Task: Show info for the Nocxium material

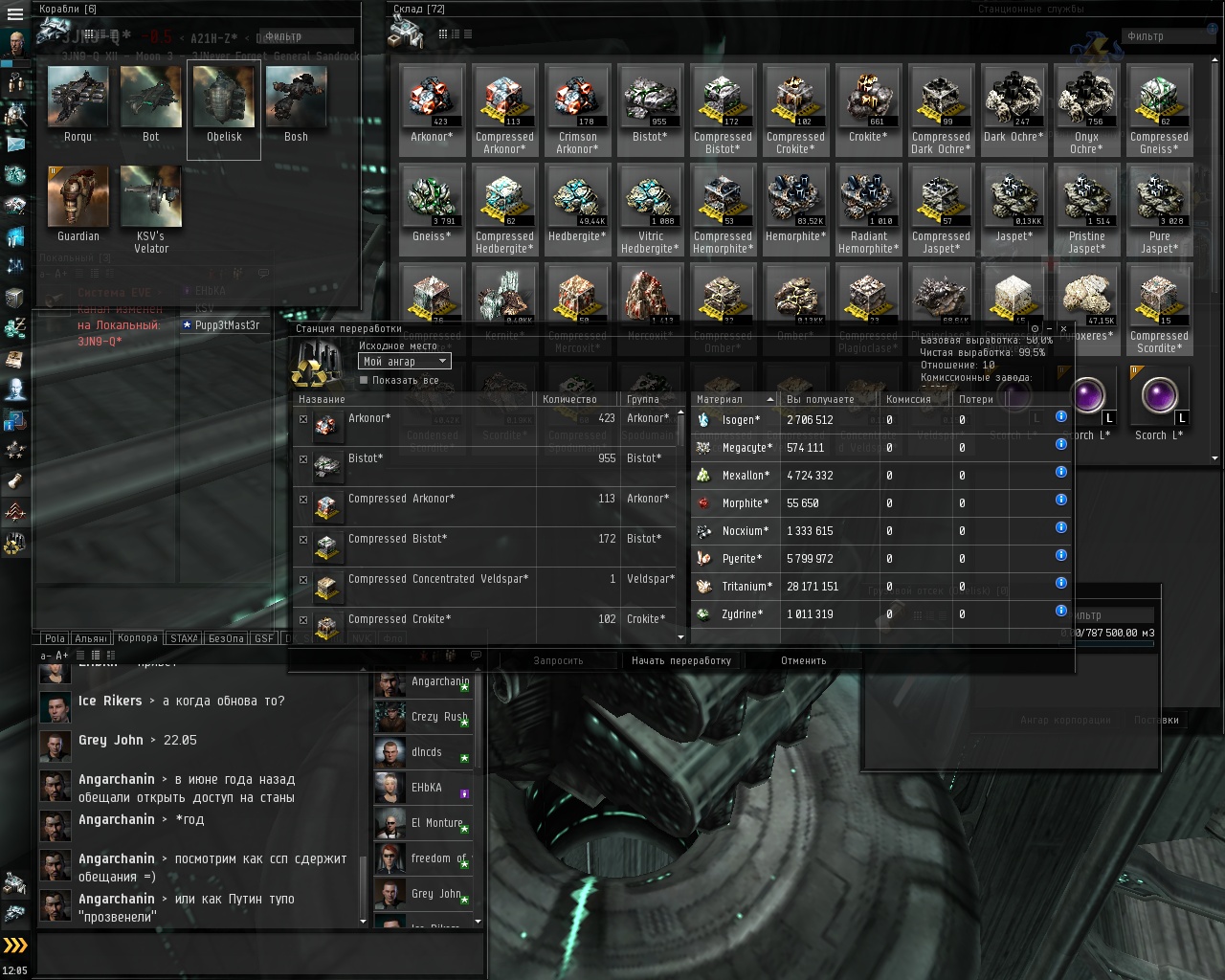Action: pos(1060,527)
